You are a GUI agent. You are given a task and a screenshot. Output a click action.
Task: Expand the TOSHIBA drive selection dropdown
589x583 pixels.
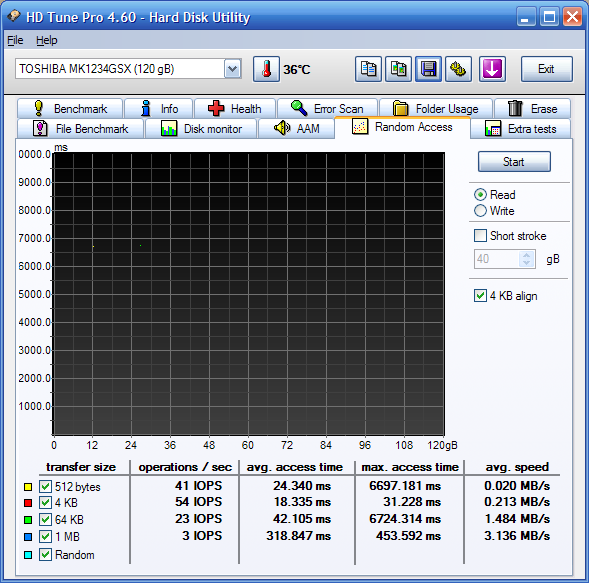233,69
